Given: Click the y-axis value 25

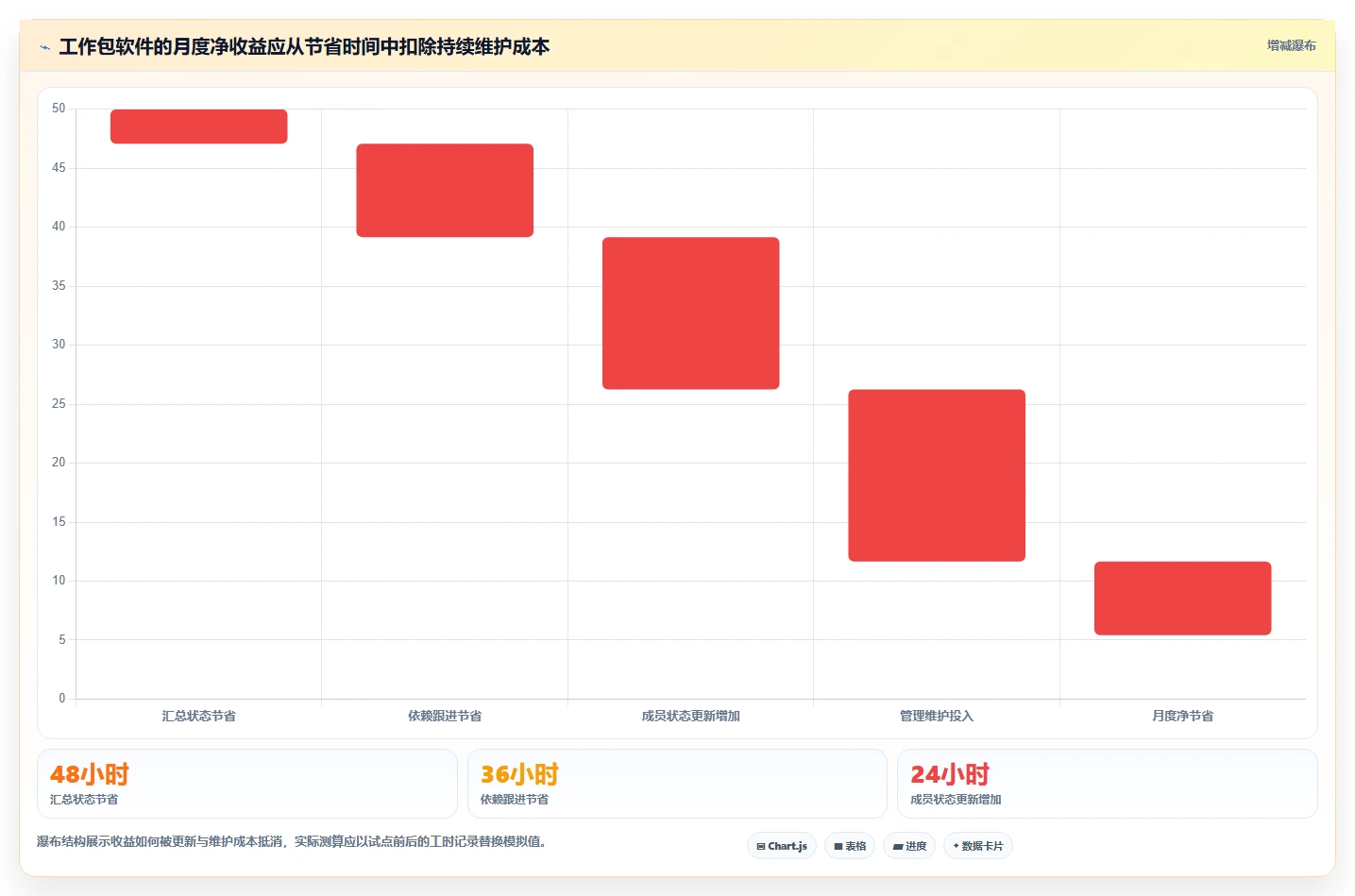Looking at the screenshot, I should [x=59, y=404].
